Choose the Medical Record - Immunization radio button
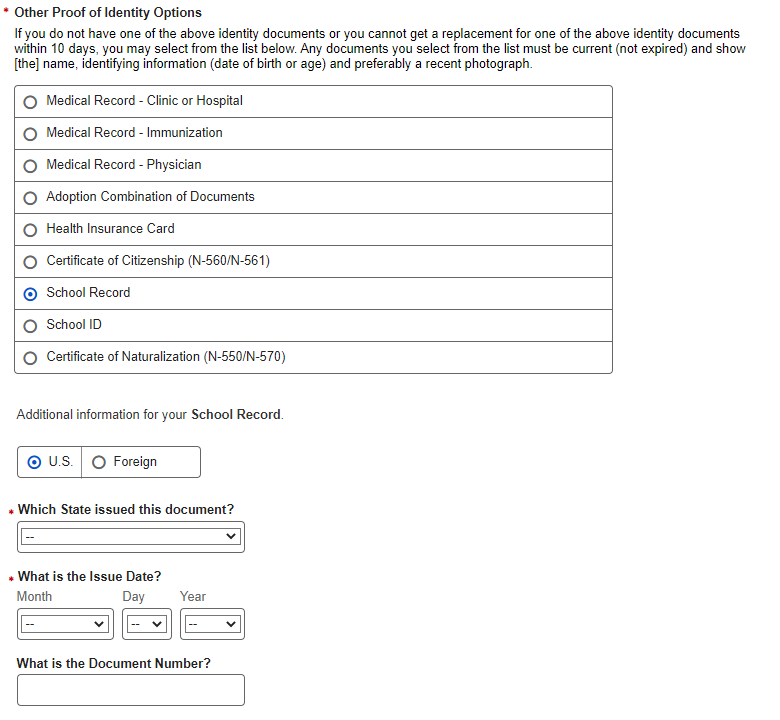 pyautogui.click(x=31, y=134)
